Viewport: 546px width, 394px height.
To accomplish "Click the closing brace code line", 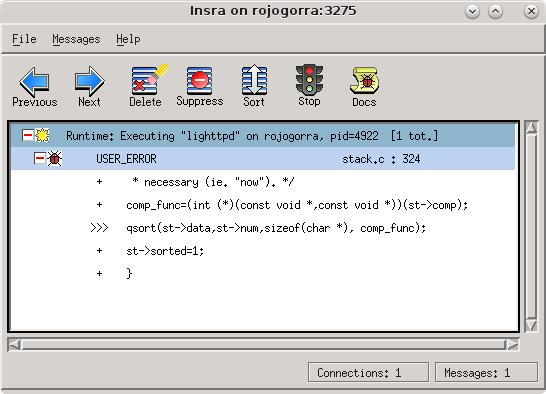I will (129, 273).
